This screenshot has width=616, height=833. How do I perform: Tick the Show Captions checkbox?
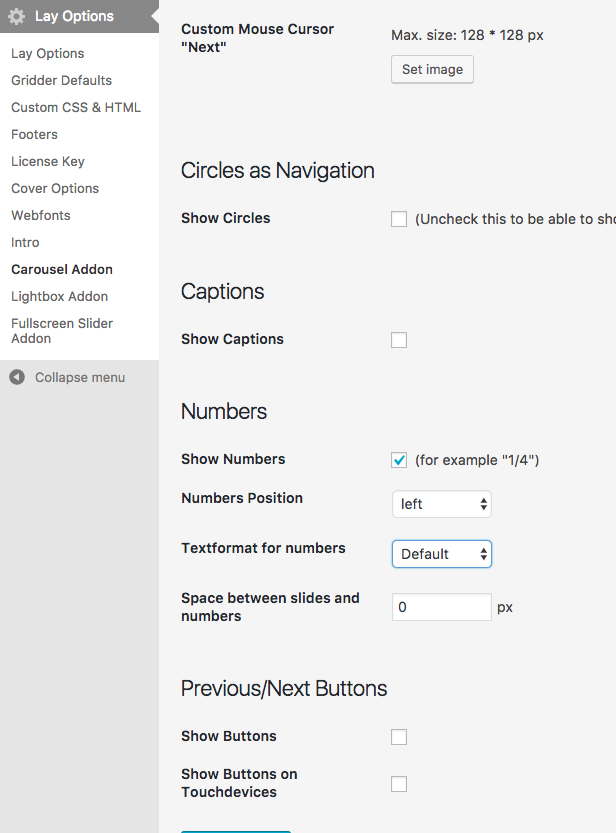tap(399, 340)
